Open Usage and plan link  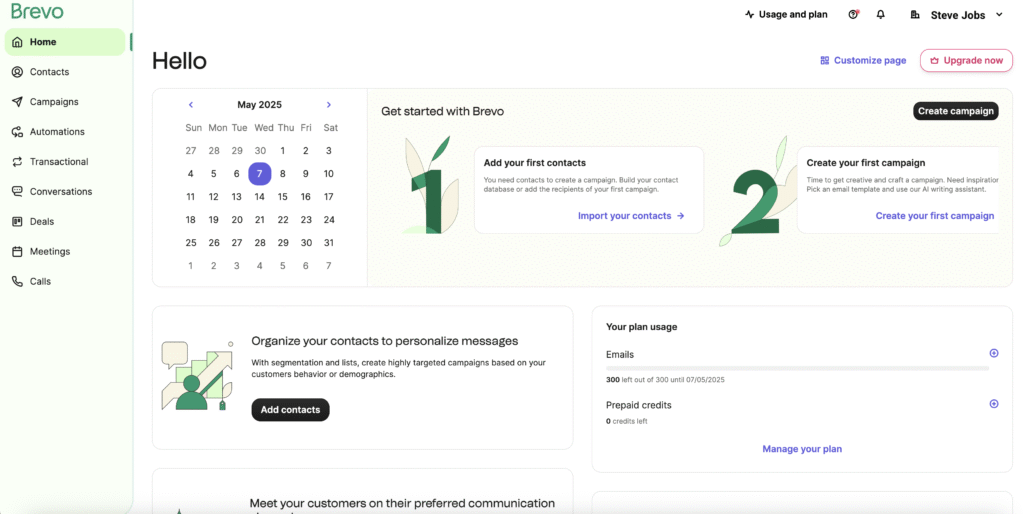pyautogui.click(x=786, y=14)
